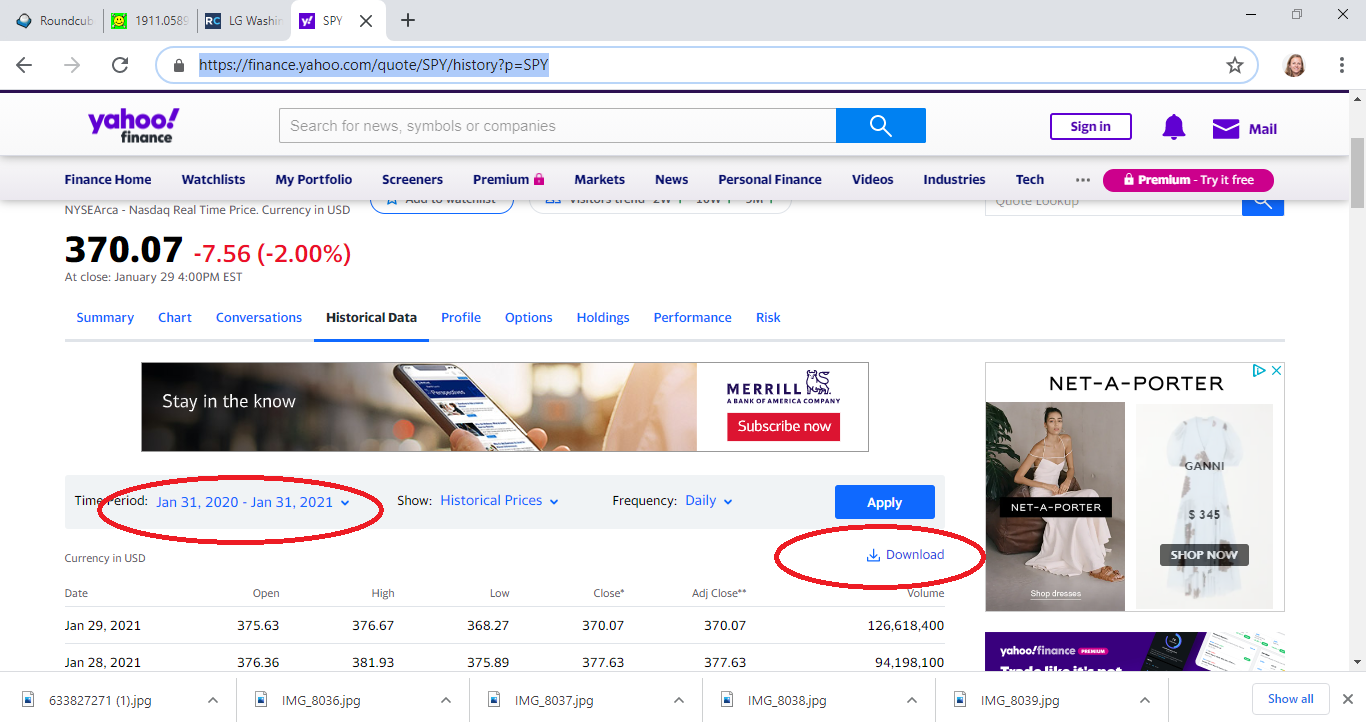The width and height of the screenshot is (1366, 728).
Task: Click the Yahoo Finance logo
Action: [134, 125]
